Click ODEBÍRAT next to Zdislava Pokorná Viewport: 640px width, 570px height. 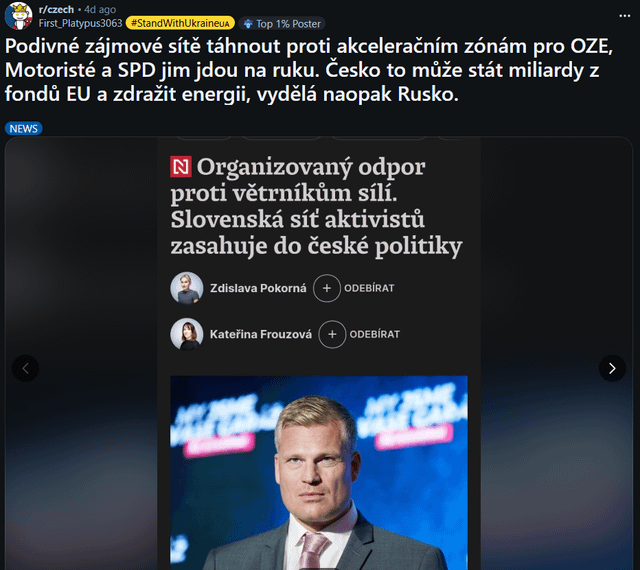[x=369, y=288]
